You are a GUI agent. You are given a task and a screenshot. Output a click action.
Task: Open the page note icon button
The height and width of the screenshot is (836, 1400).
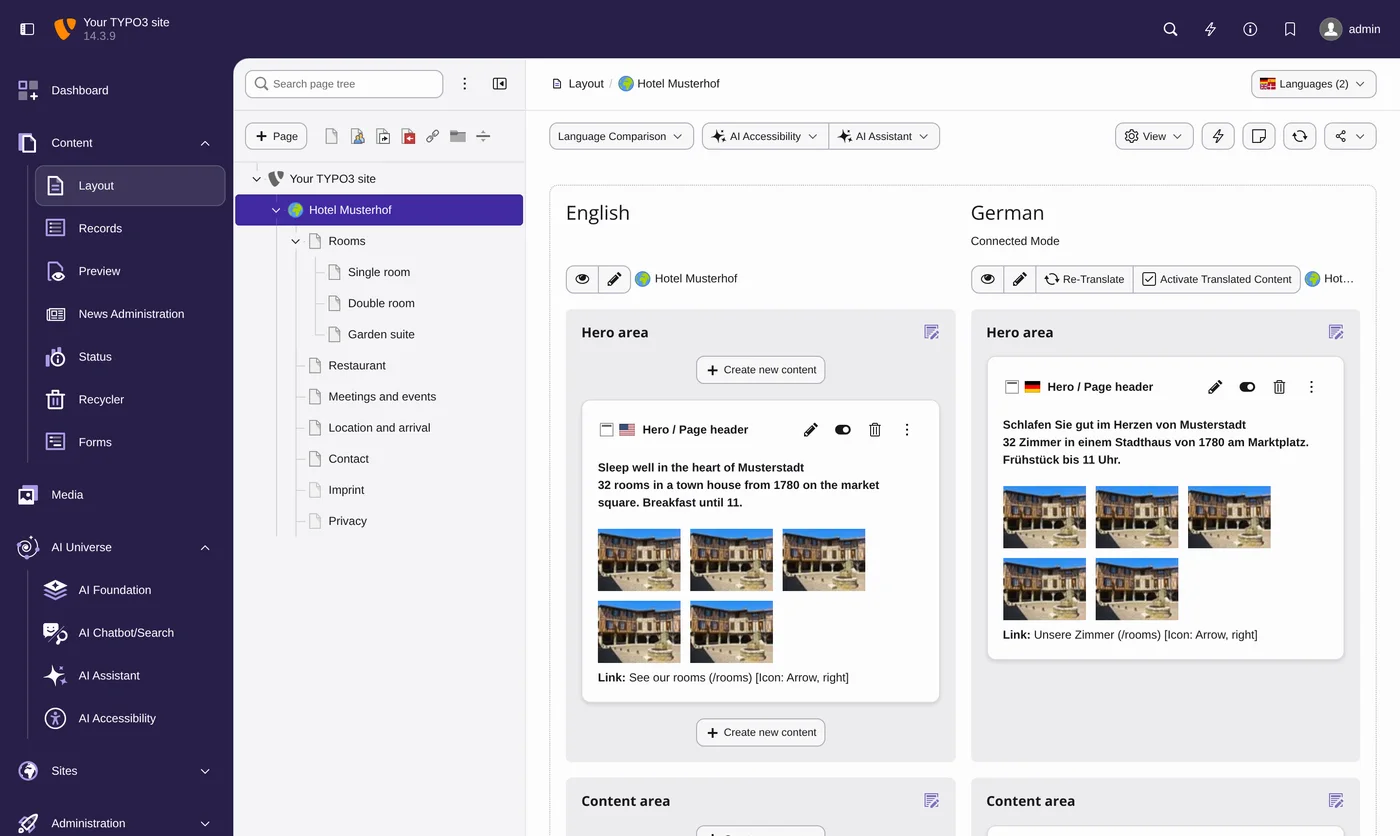coord(1259,136)
